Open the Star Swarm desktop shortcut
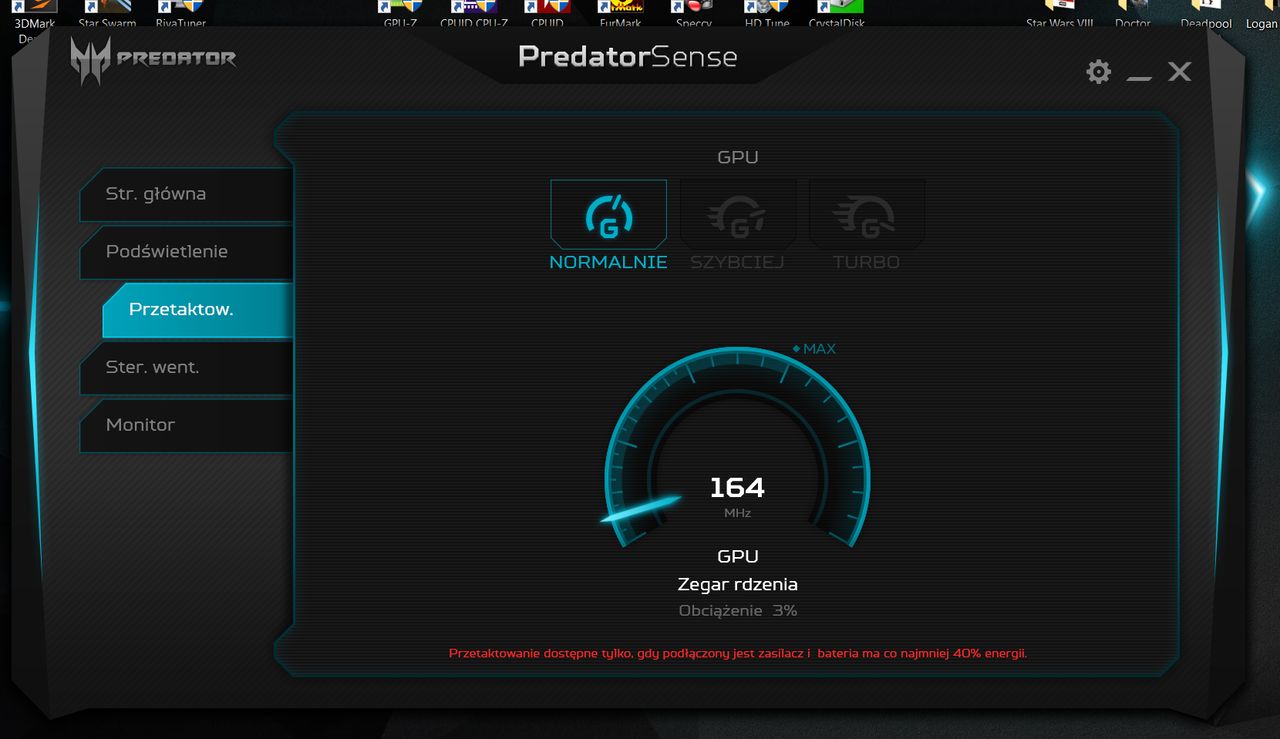The image size is (1280, 739). [107, 14]
